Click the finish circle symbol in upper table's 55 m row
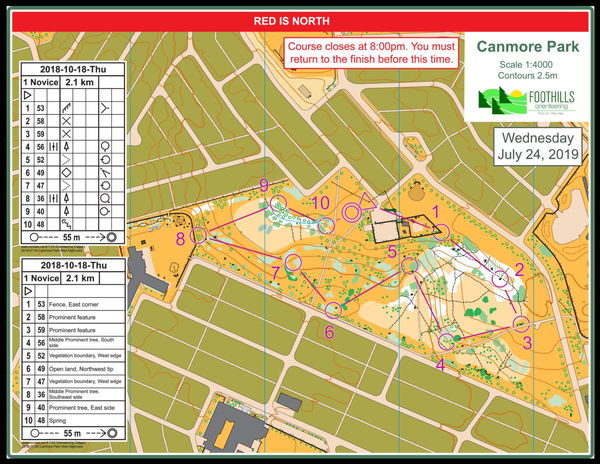600x464 pixels. pyautogui.click(x=111, y=237)
